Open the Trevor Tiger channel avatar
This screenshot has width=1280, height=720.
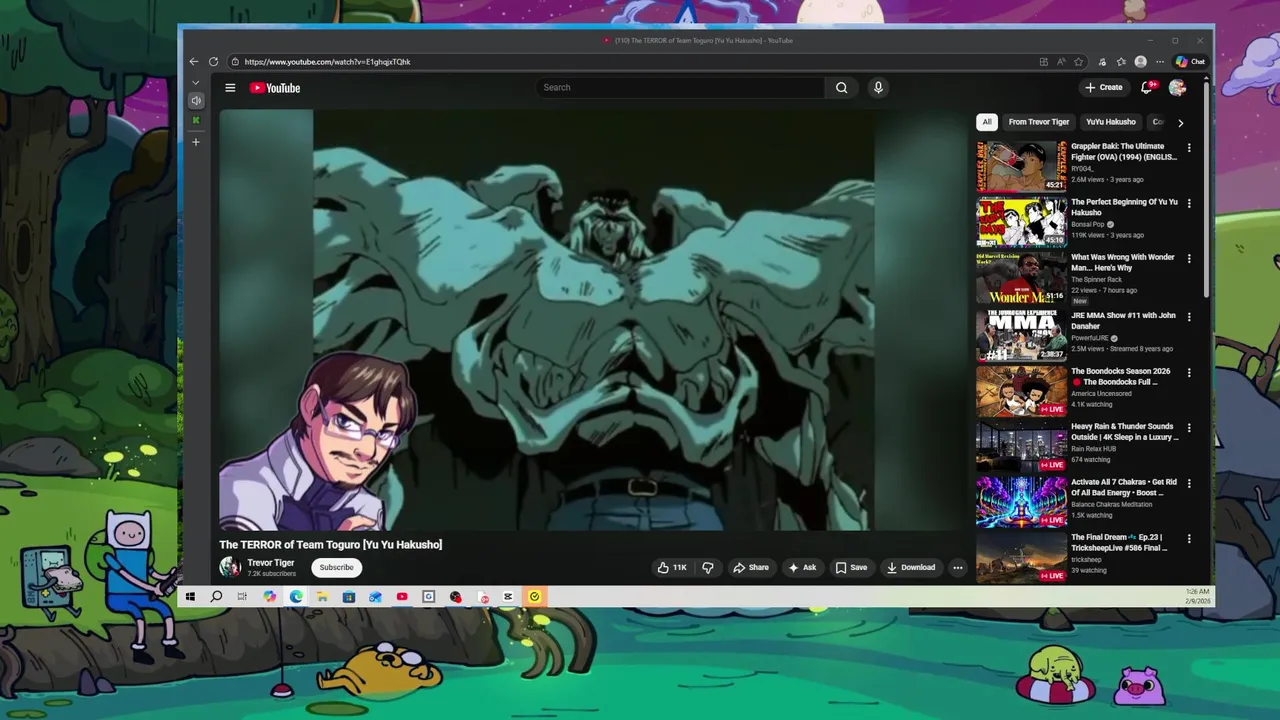click(230, 567)
